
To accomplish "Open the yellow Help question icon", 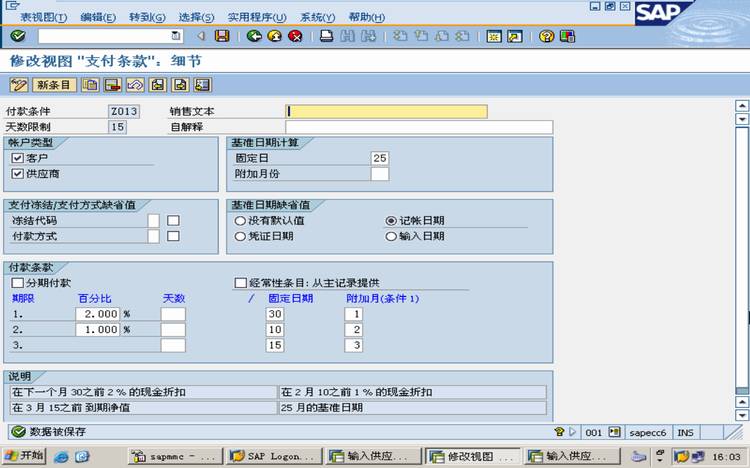I will [546, 36].
